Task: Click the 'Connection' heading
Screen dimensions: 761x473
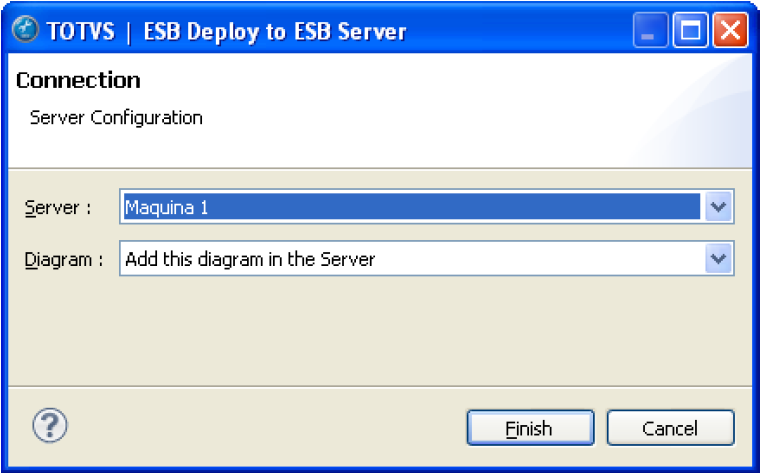Action: 78,80
